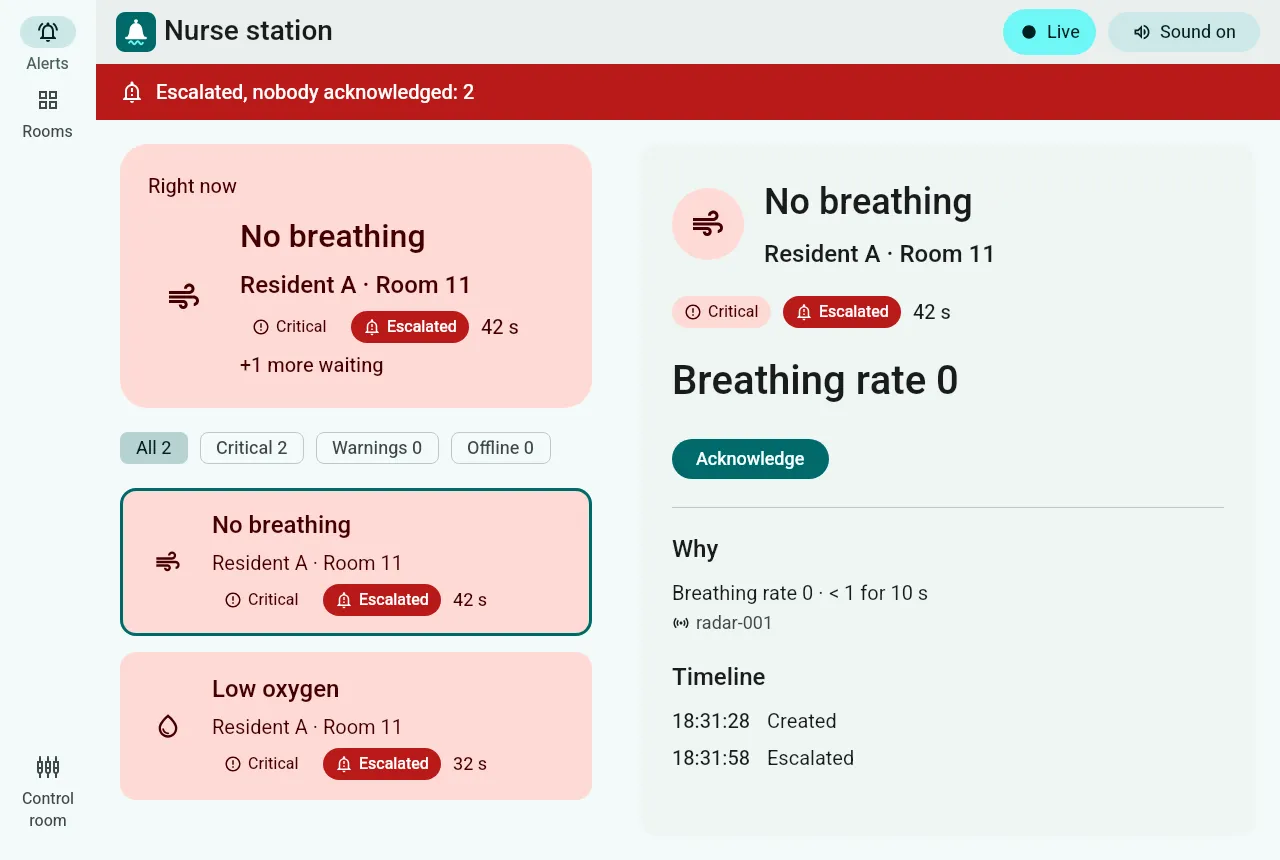The height and width of the screenshot is (860, 1280).
Task: Click the radar sensor icon beside radar-001
Action: pyautogui.click(x=681, y=623)
